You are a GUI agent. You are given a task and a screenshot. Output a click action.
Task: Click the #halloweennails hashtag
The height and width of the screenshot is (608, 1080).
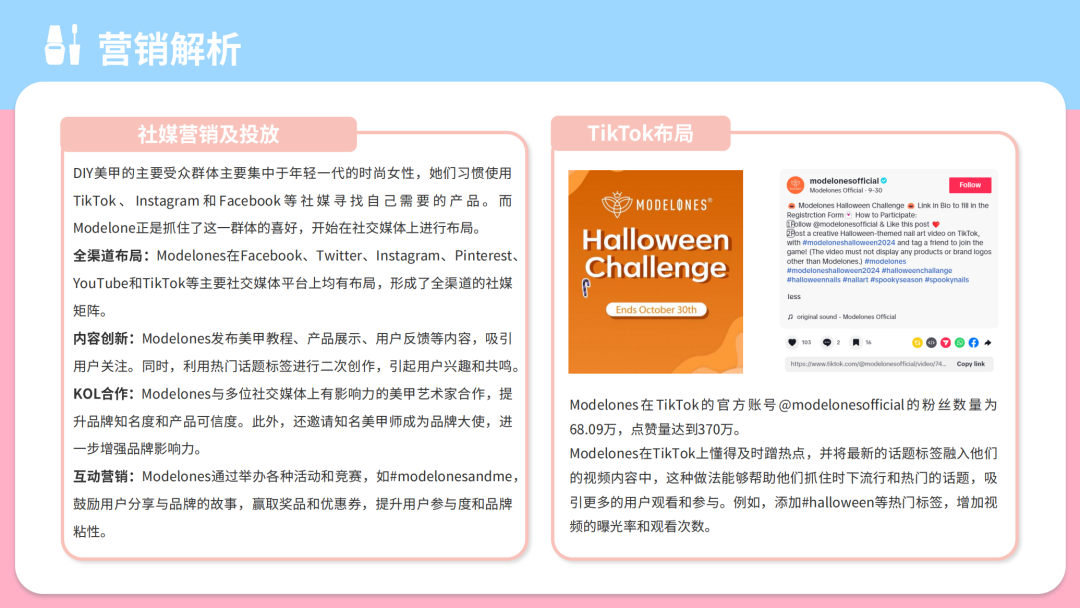tap(813, 280)
